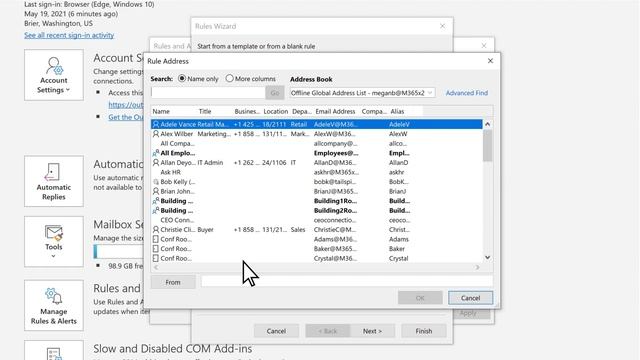640x360 pixels.
Task: Sort by Alias column header
Action: tap(397, 111)
